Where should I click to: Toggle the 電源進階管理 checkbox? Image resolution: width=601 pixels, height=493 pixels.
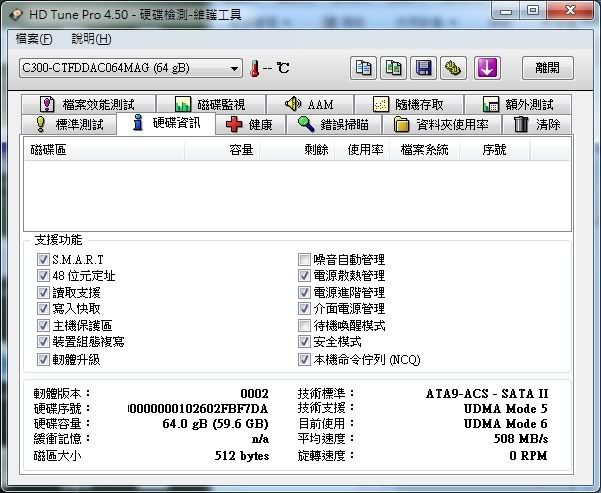304,293
